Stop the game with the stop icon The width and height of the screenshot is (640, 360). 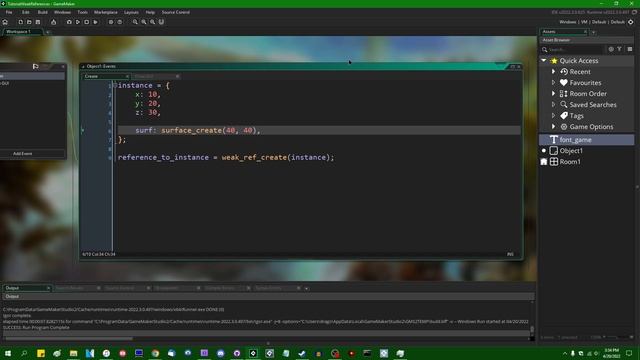tap(87, 22)
